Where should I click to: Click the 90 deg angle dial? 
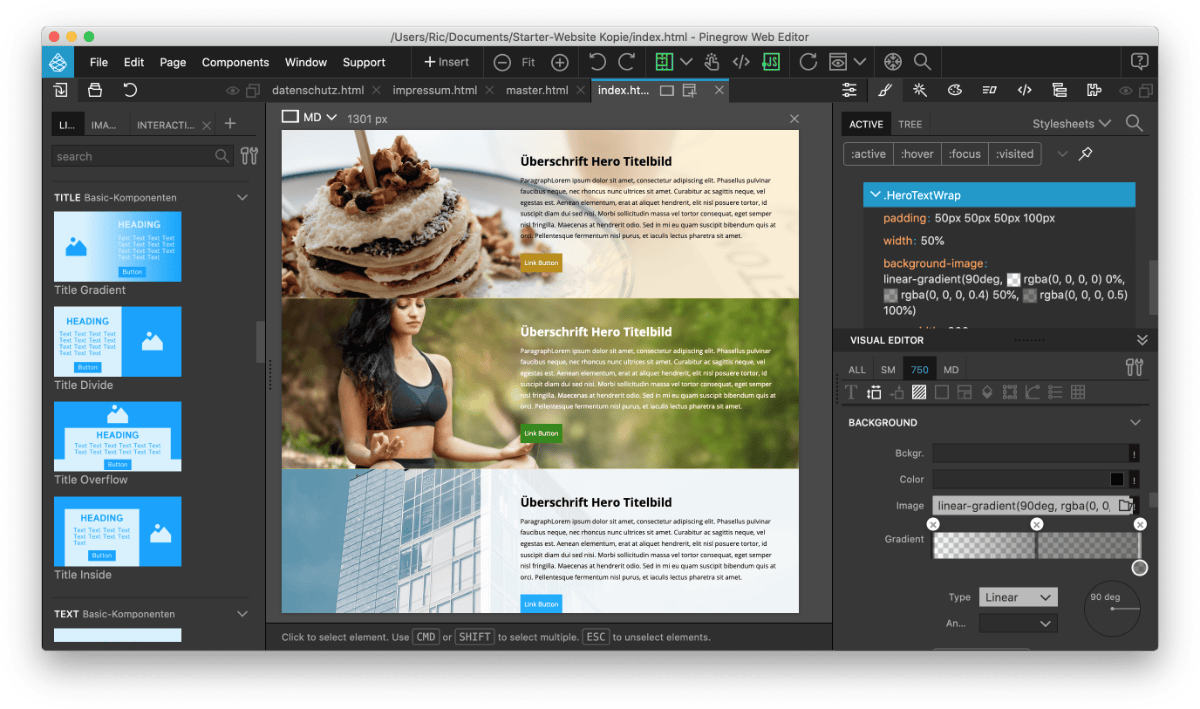[1112, 608]
